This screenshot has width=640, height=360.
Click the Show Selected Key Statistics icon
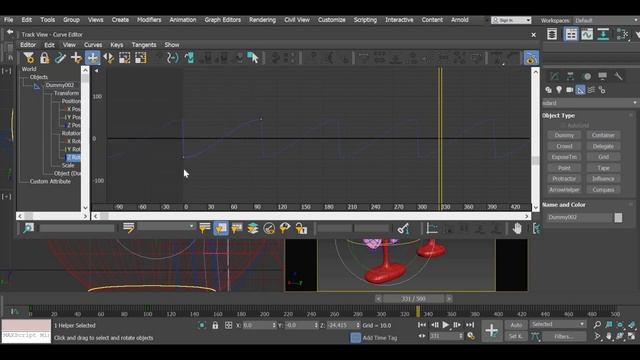[x=403, y=228]
